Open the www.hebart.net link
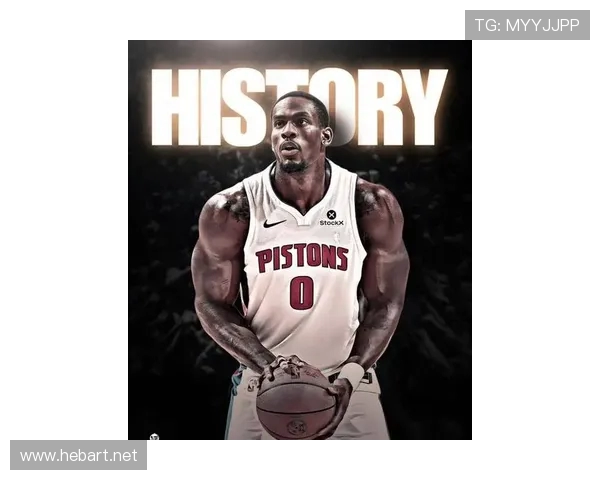This screenshot has width=600, height=480. coord(78,456)
